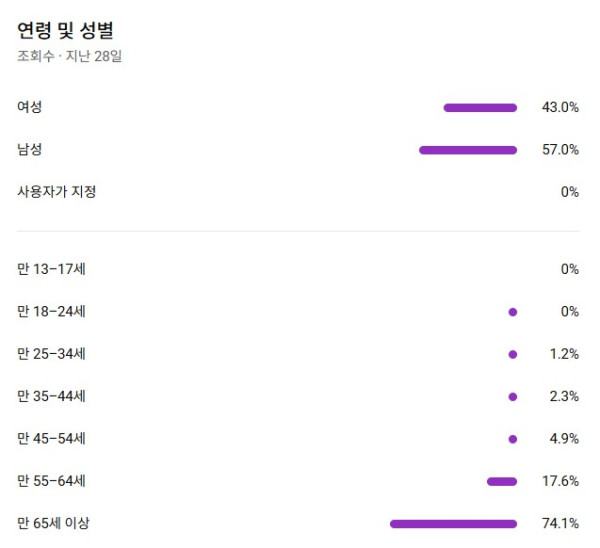The image size is (600, 548).
Task: Click the 조회수 · 지난 28일 subtitle
Action: tap(70, 56)
